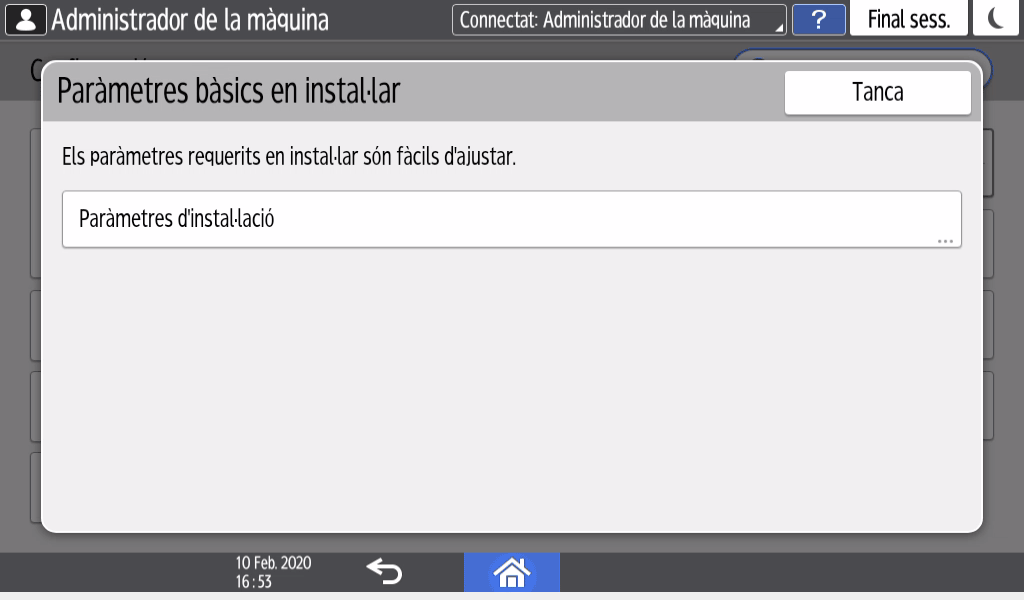This screenshot has width=1024, height=600.
Task: Click the corner triangle of the Connectat box
Action: (780, 28)
